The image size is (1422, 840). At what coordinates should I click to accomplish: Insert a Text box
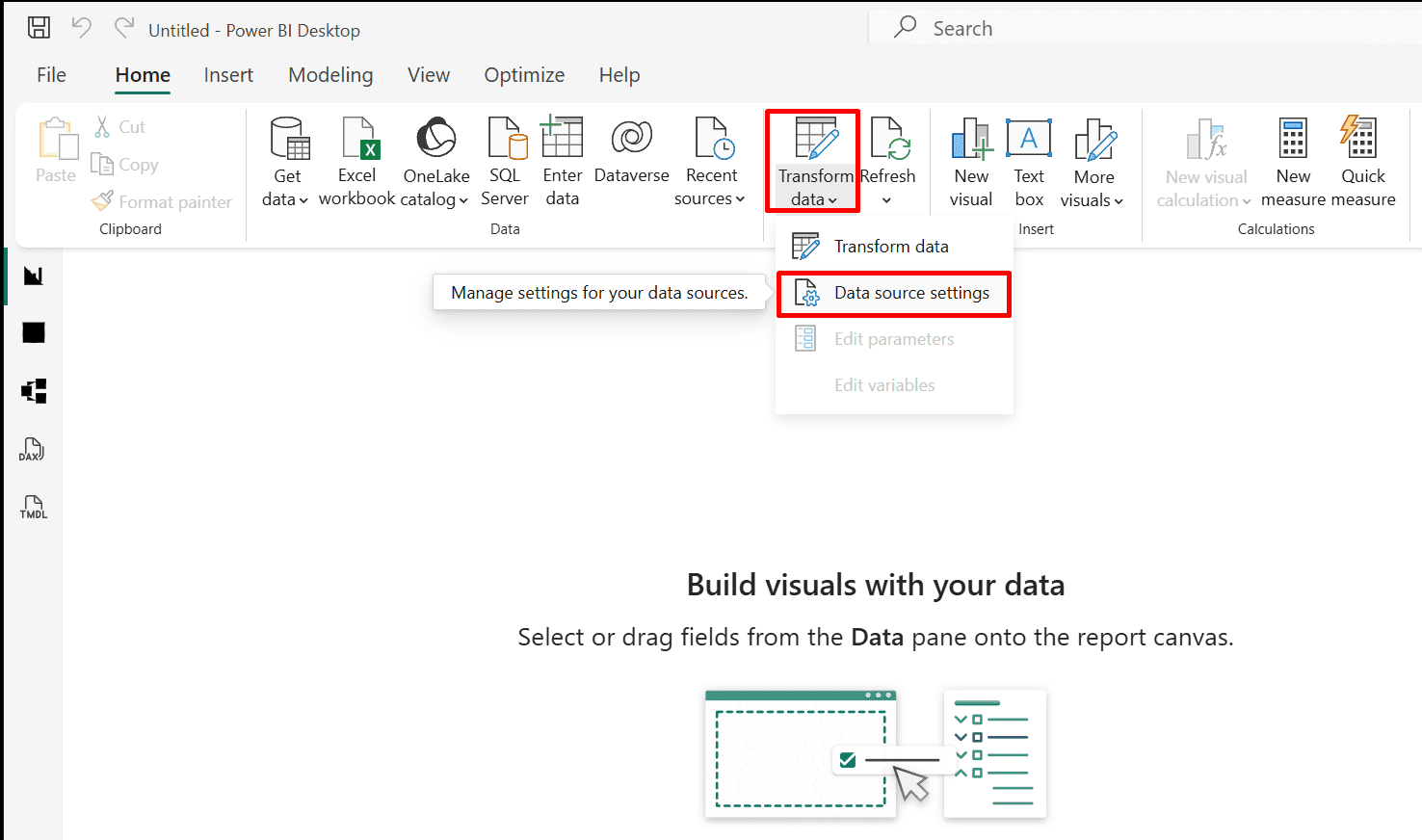[x=1028, y=160]
